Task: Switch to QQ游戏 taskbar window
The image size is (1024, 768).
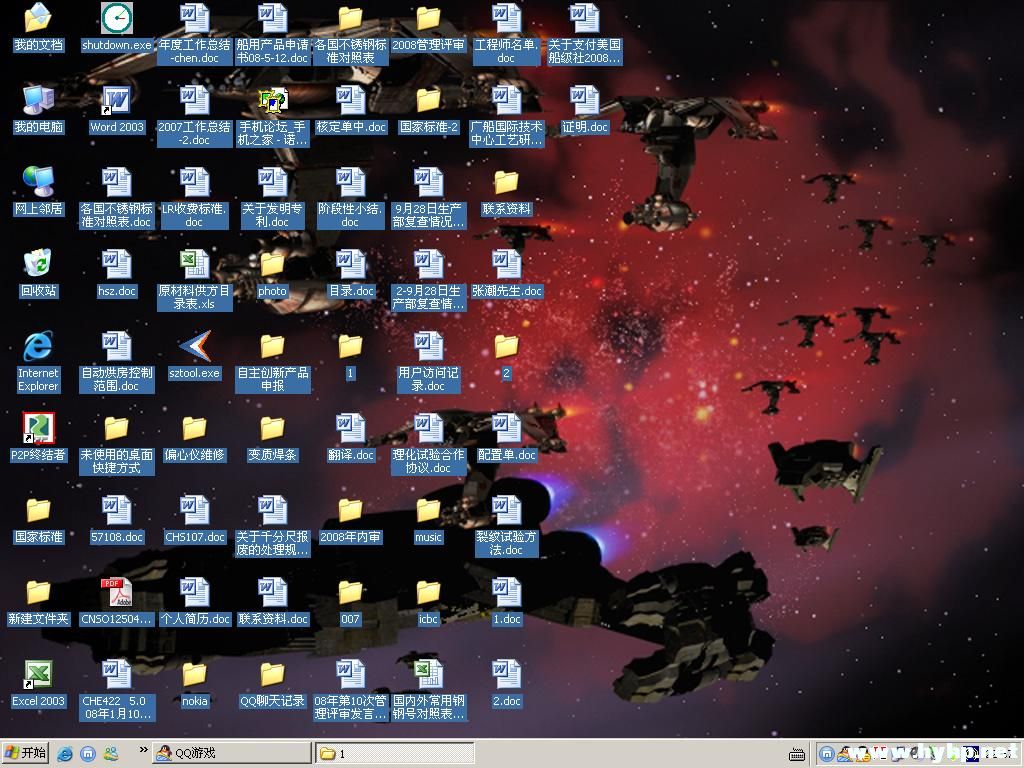Action: pos(232,753)
